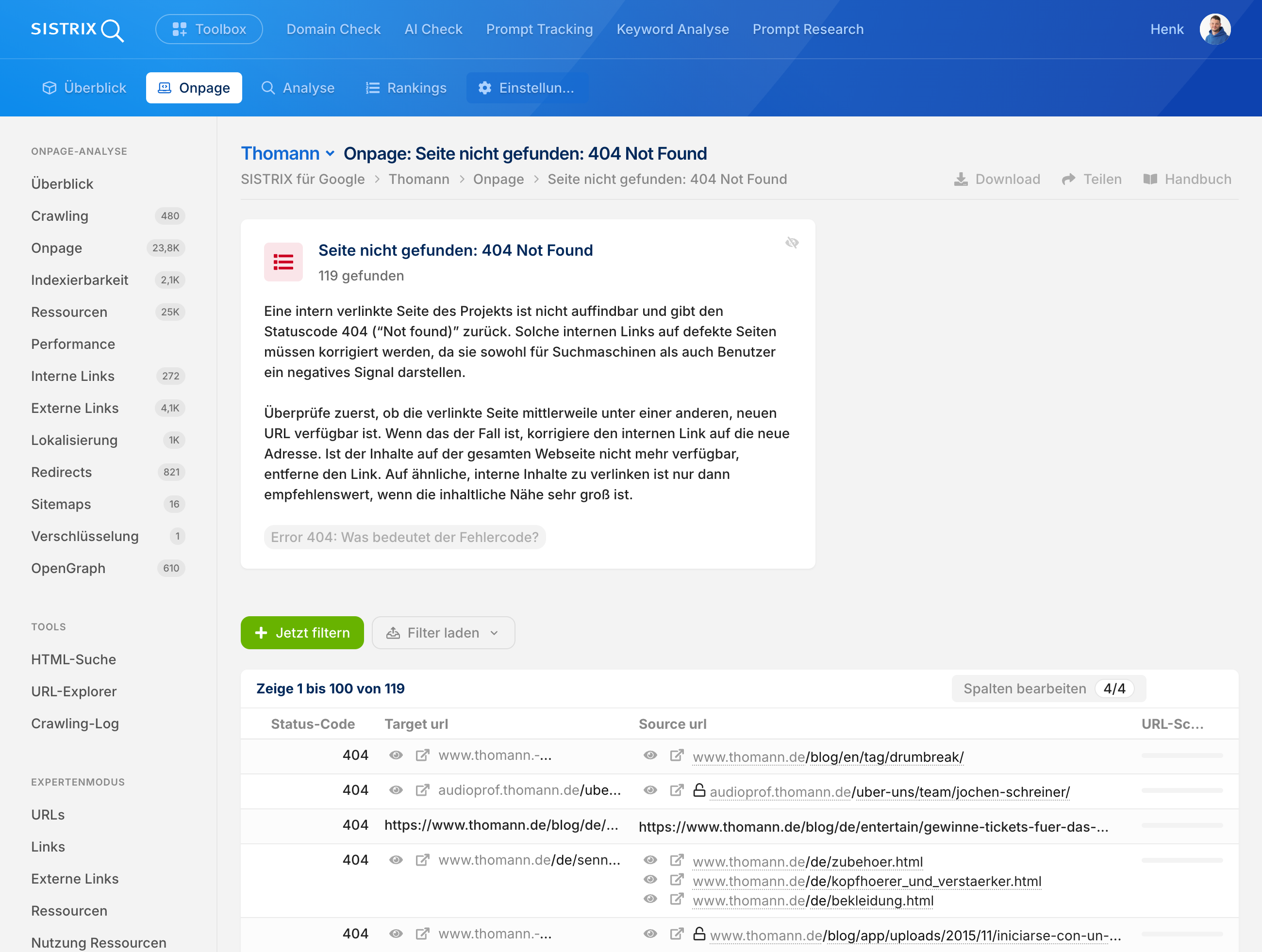The image size is (1262, 952).
Task: Toggle eye icon for /de/senn... target
Action: tap(396, 860)
